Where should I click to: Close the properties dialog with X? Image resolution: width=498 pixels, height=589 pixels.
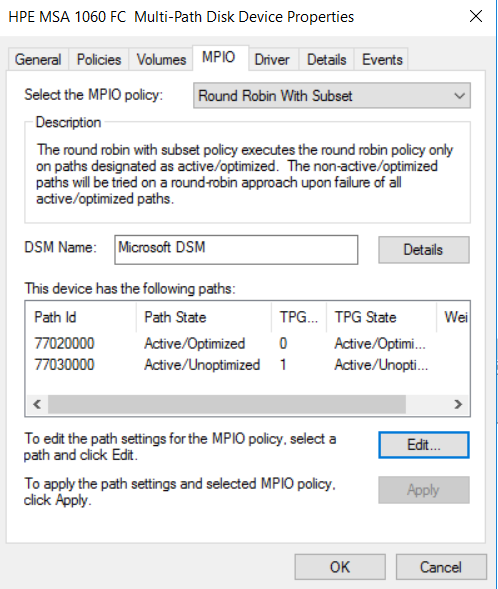pyautogui.click(x=476, y=16)
